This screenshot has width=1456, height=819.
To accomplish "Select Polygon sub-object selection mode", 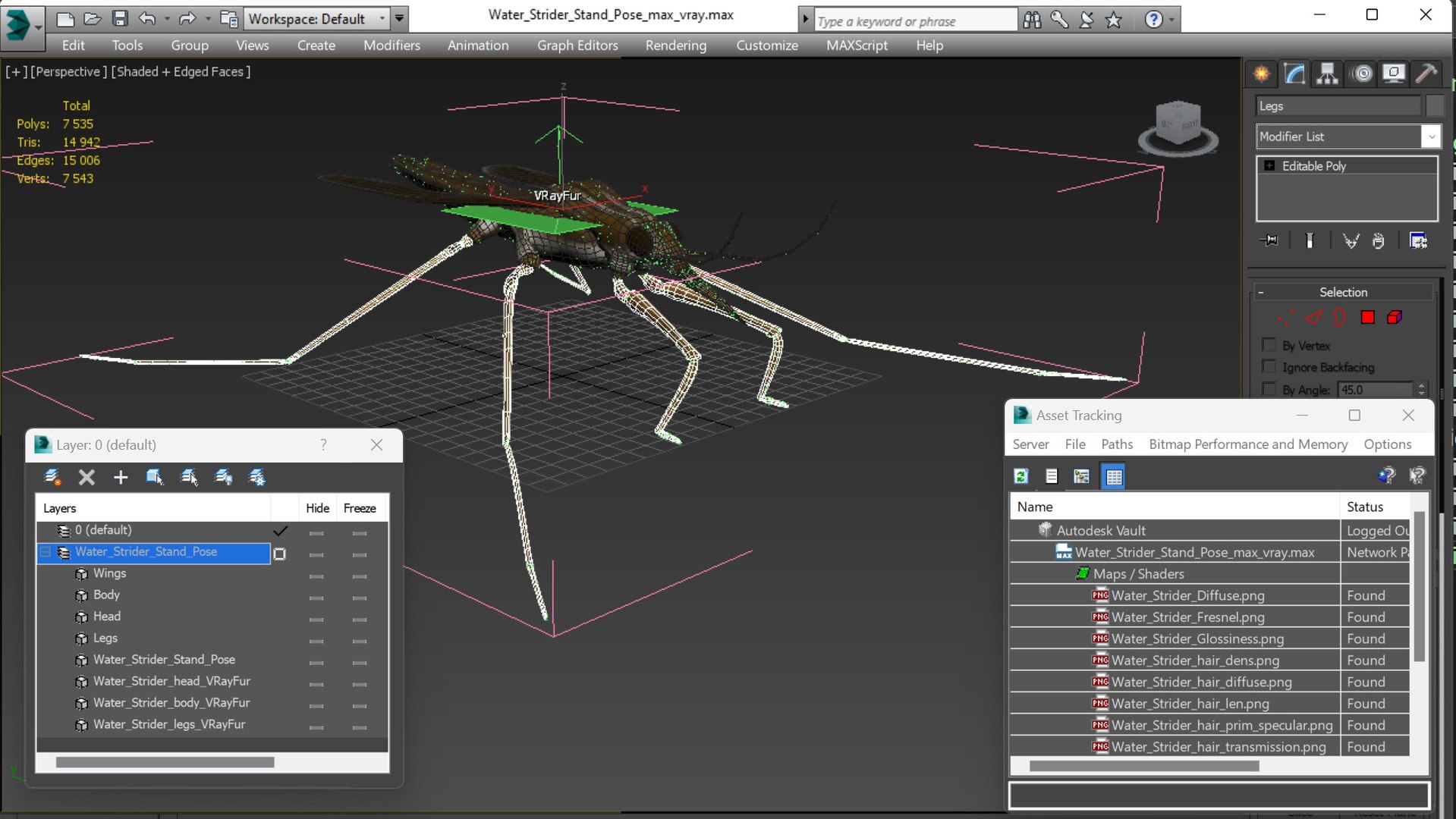I will coord(1367,318).
